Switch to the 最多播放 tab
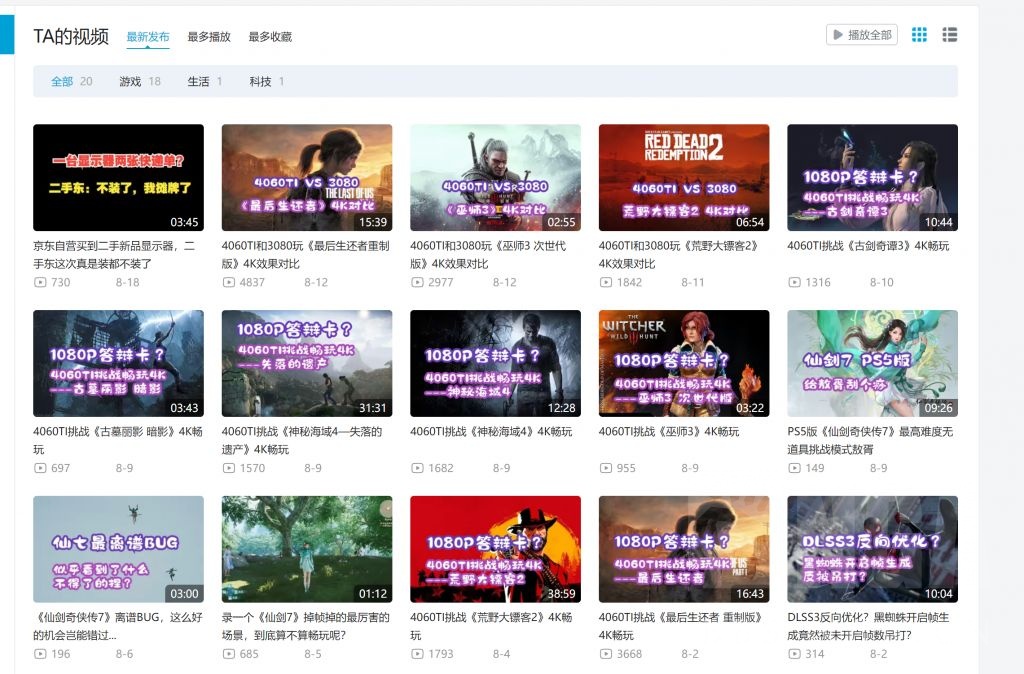Viewport: 1024px width, 674px height. click(x=207, y=34)
